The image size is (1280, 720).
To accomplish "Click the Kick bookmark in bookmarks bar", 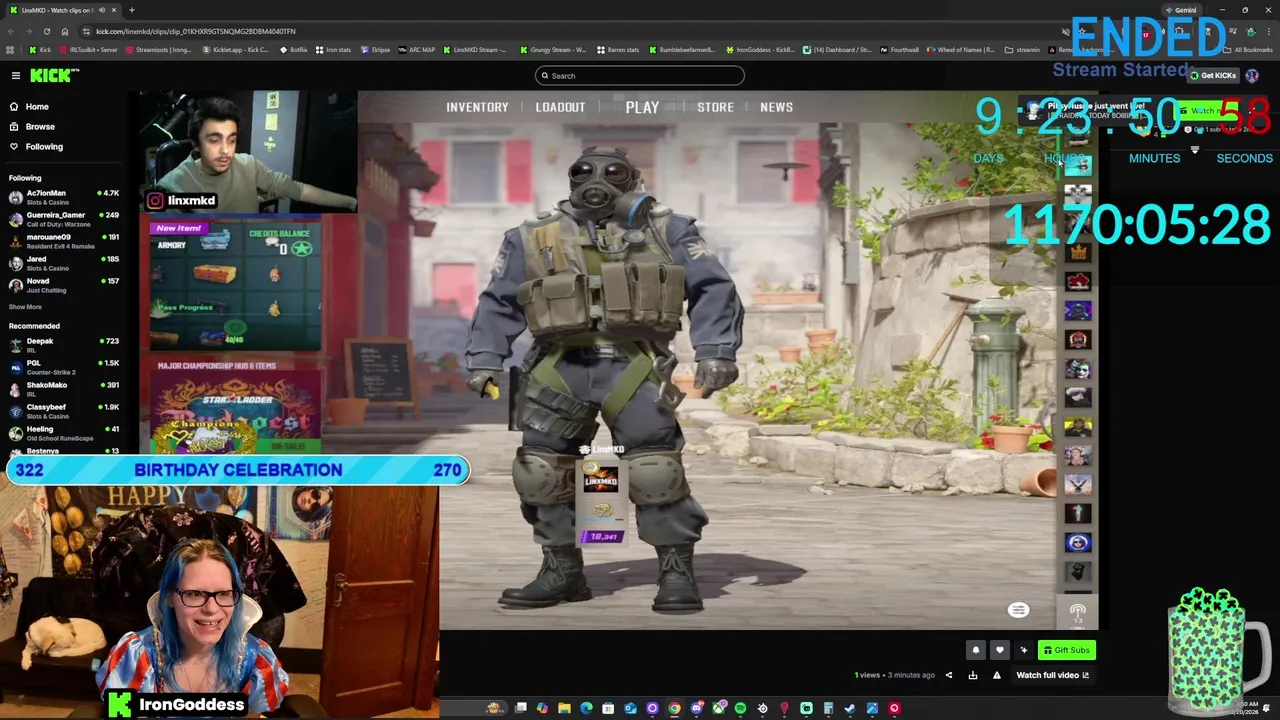I will [x=40, y=49].
